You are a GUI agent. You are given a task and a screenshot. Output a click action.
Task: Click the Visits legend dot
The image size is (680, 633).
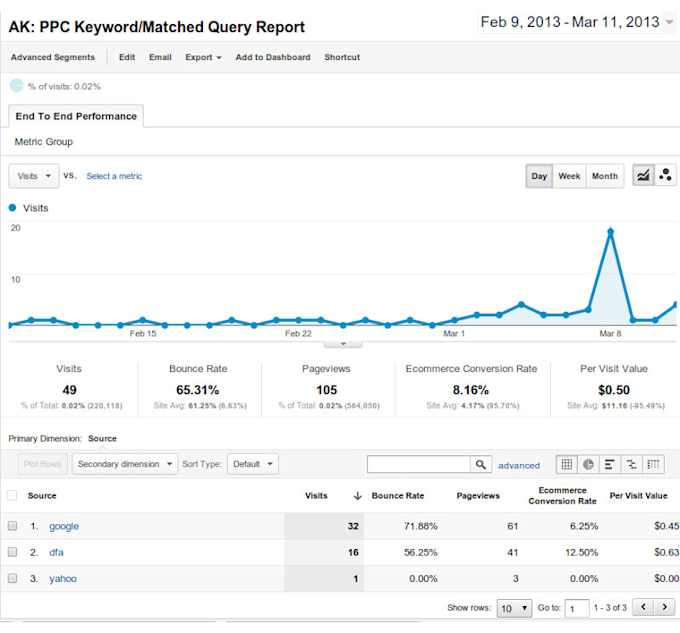pos(13,208)
